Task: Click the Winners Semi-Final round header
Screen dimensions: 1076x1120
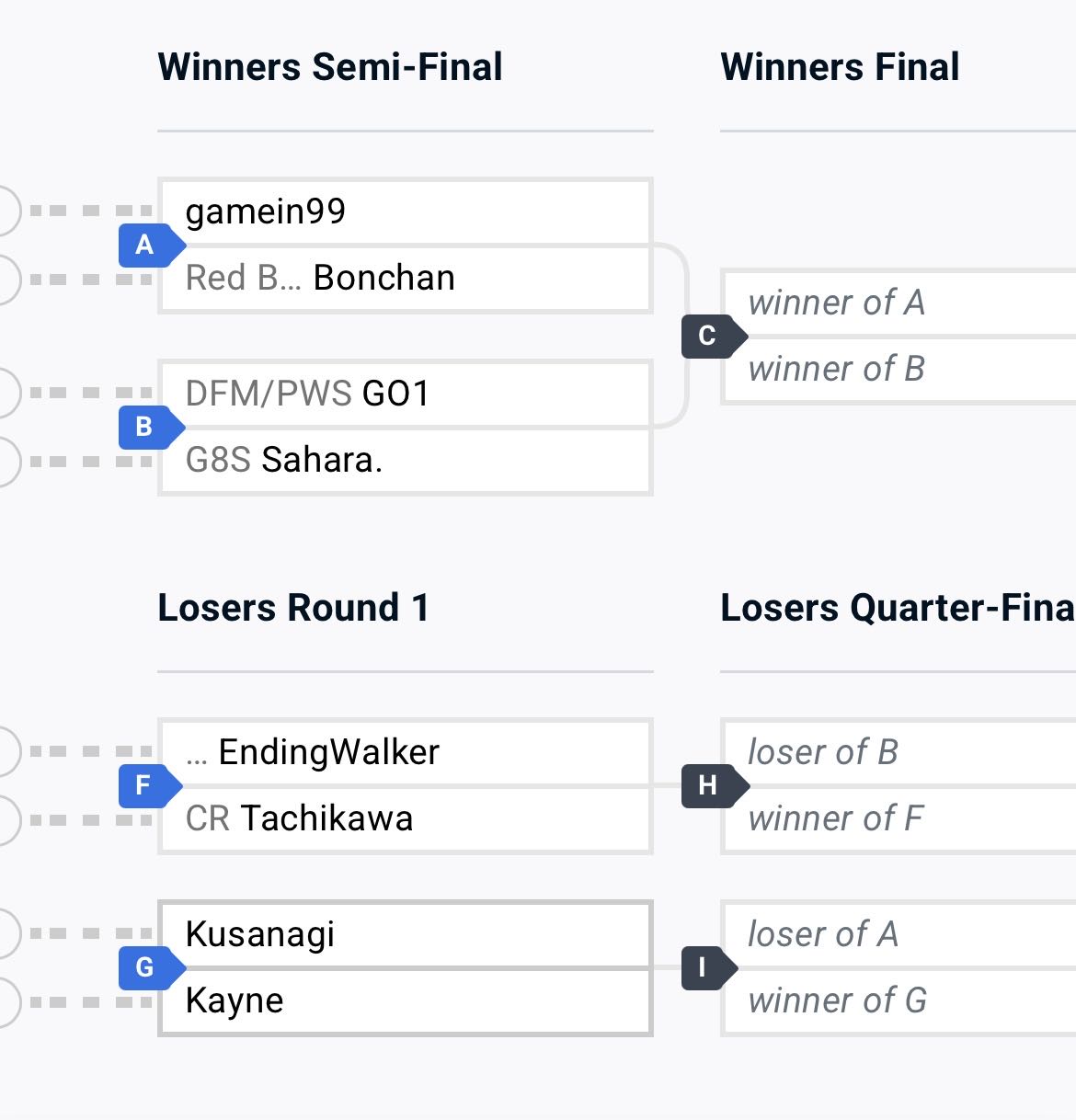Action: point(330,67)
